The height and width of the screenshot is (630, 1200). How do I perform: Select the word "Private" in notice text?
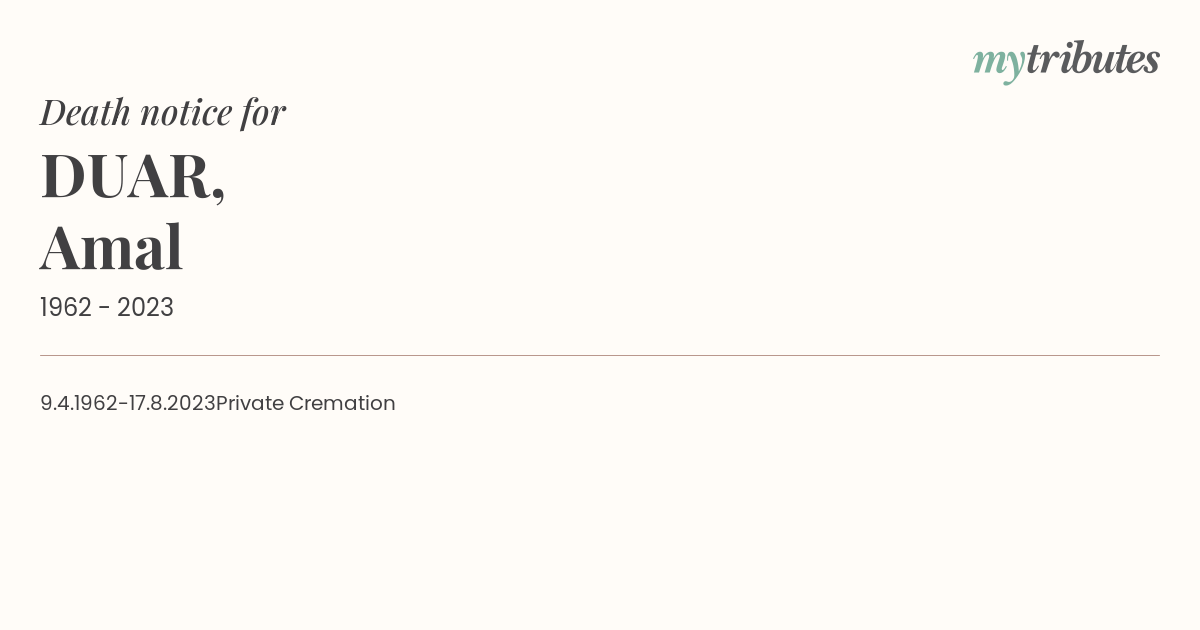(250, 403)
